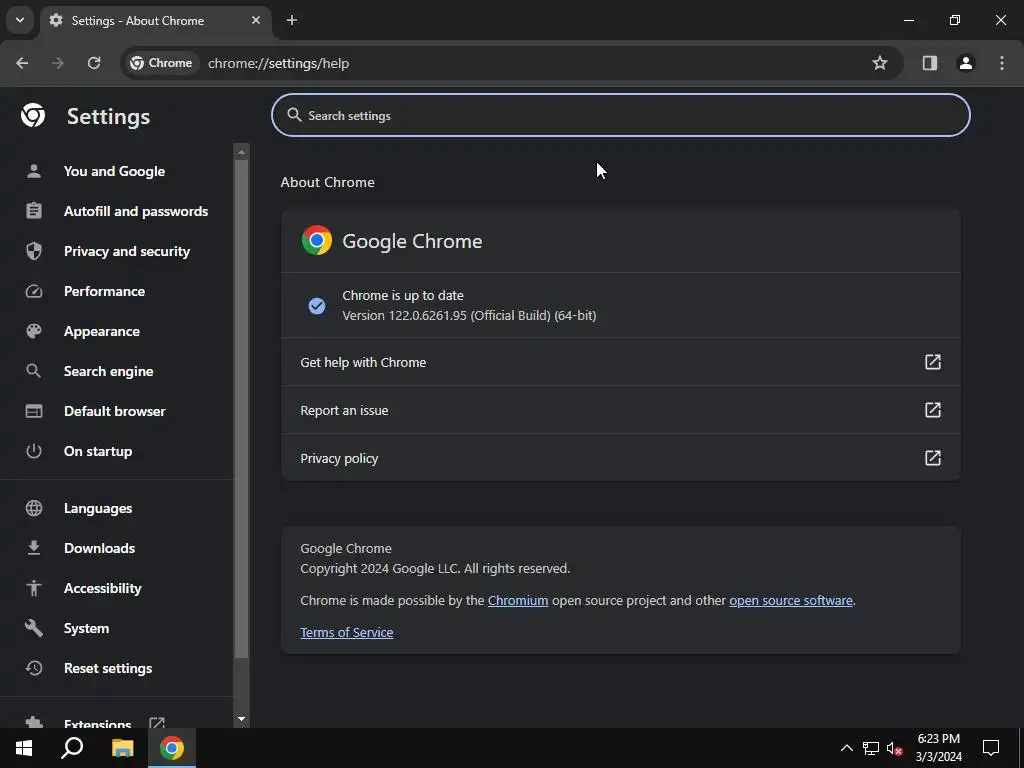Close the Settings - About Chrome tab
This screenshot has height=768, width=1024.
(256, 20)
